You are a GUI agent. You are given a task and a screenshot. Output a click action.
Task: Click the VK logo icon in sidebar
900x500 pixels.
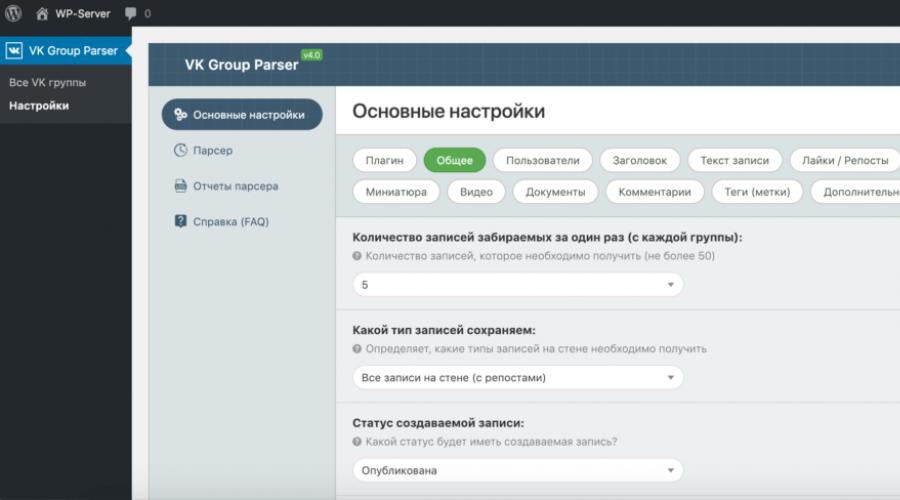click(15, 50)
